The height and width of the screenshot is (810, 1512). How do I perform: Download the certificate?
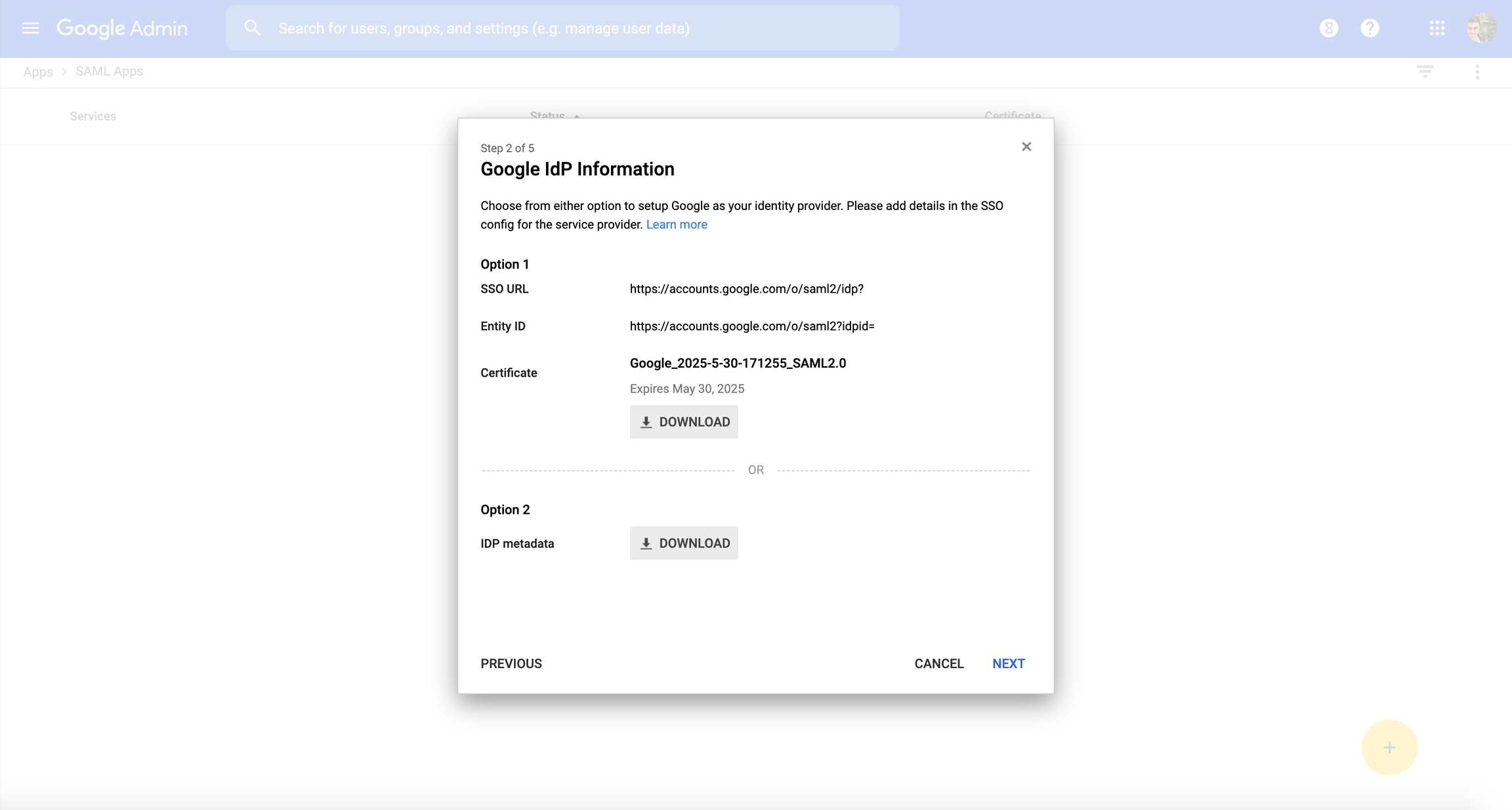point(684,422)
